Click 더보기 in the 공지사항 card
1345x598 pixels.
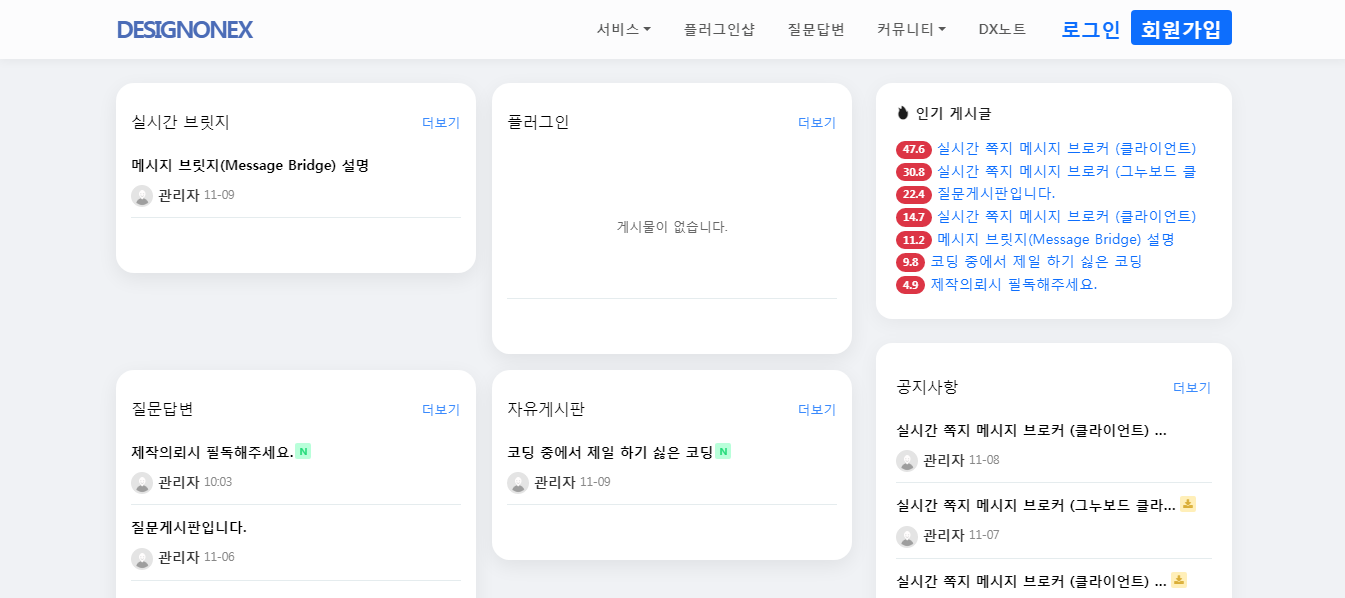pos(1192,388)
